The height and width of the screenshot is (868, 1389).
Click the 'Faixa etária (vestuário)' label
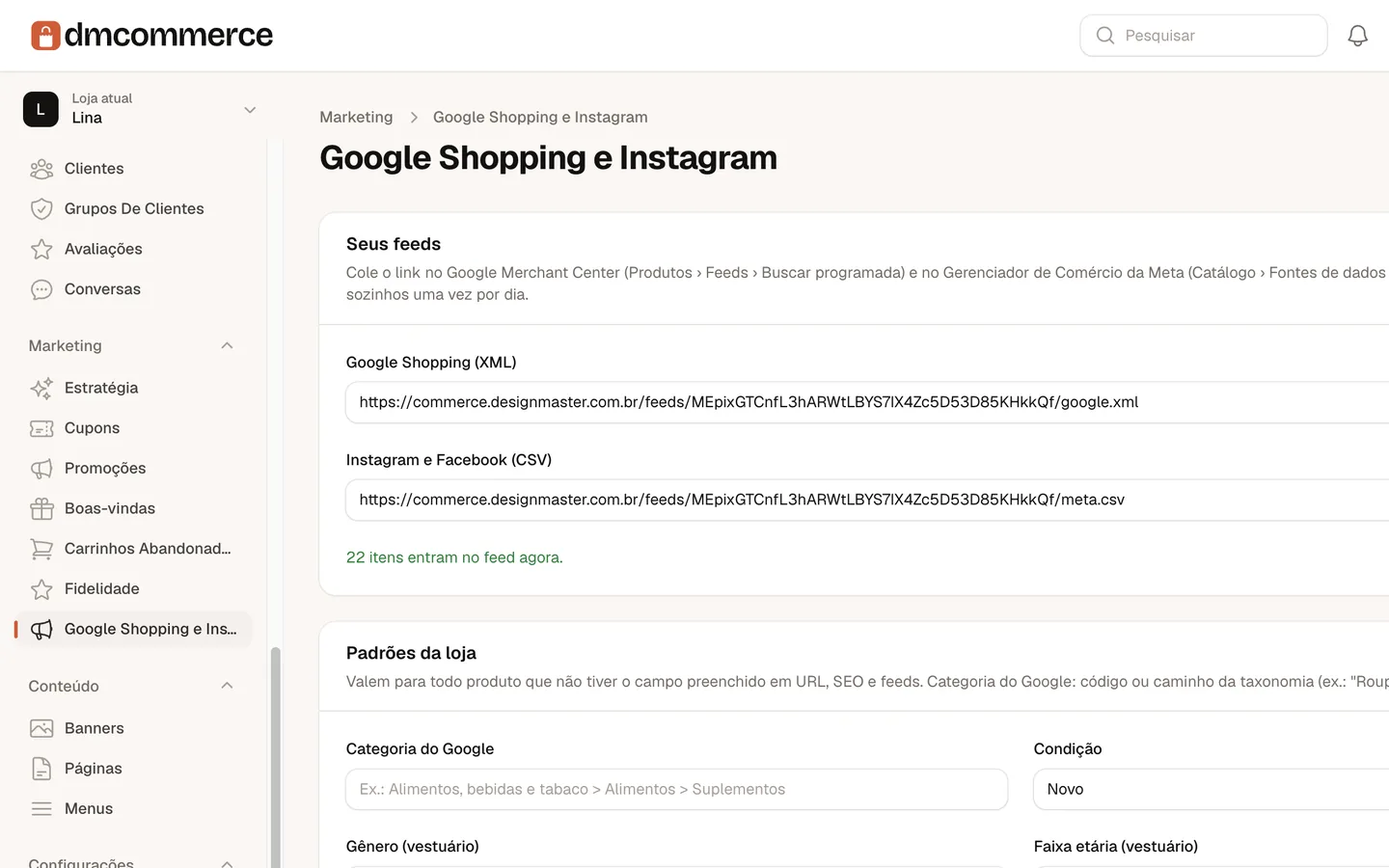tap(1116, 847)
